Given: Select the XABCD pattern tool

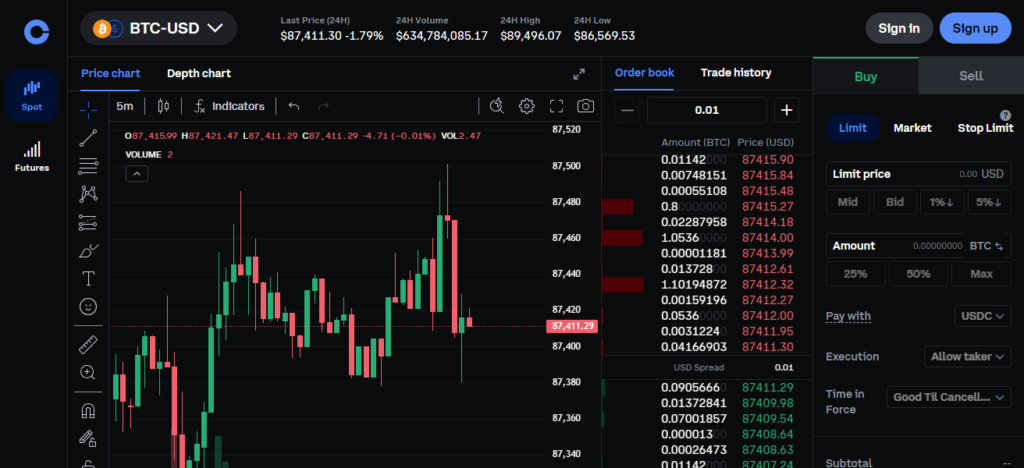Looking at the screenshot, I should [x=88, y=194].
